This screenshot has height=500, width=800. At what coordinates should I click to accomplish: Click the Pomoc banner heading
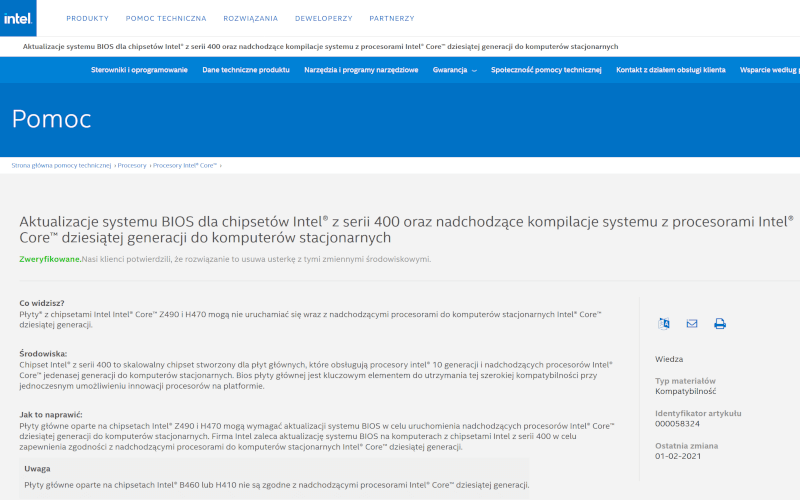click(51, 119)
